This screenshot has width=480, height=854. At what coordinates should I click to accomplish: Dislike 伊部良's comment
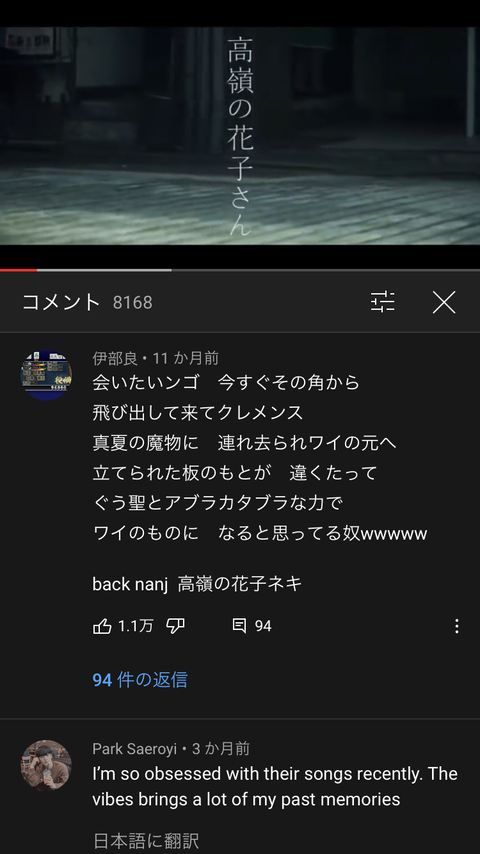pos(175,626)
